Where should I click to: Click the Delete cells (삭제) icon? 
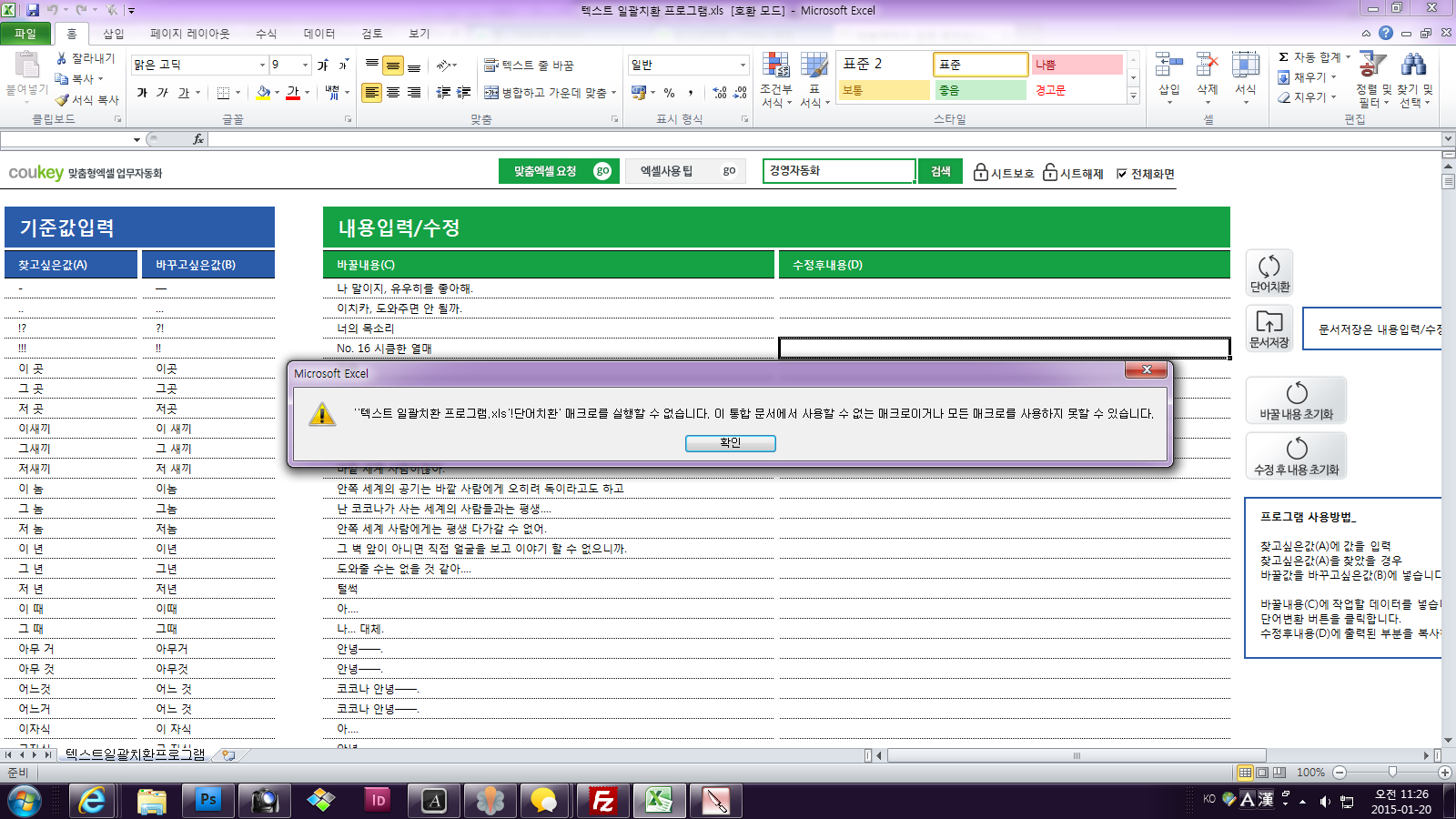pyautogui.click(x=1208, y=66)
